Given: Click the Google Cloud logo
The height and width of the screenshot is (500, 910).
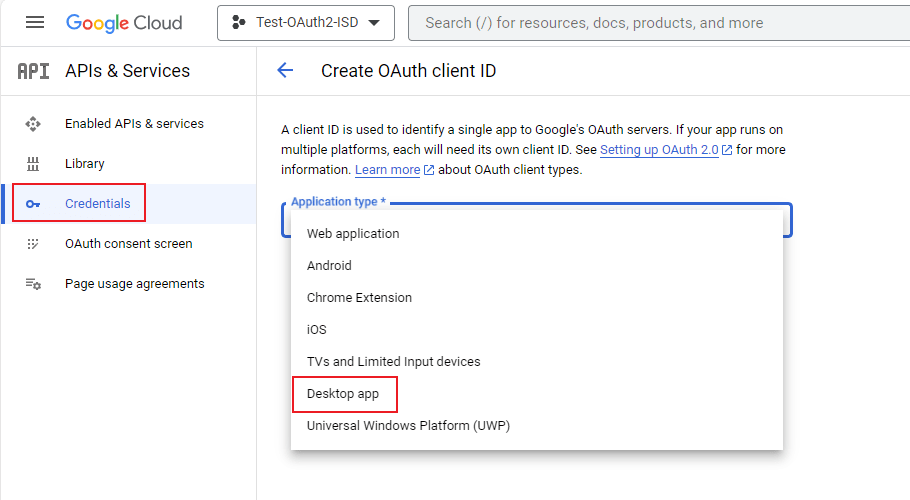Looking at the screenshot, I should pos(124,22).
